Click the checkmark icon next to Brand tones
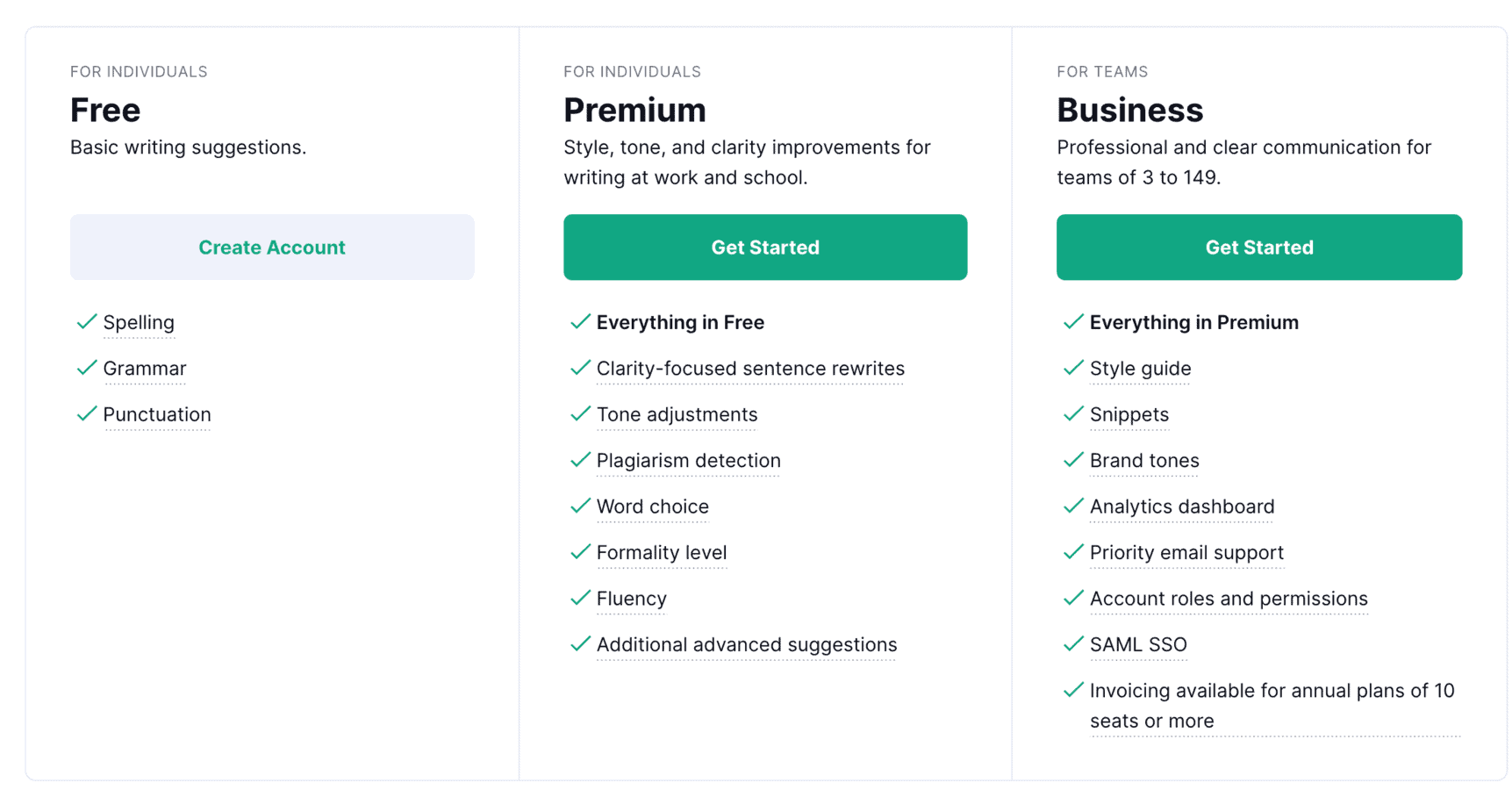 coord(1072,460)
